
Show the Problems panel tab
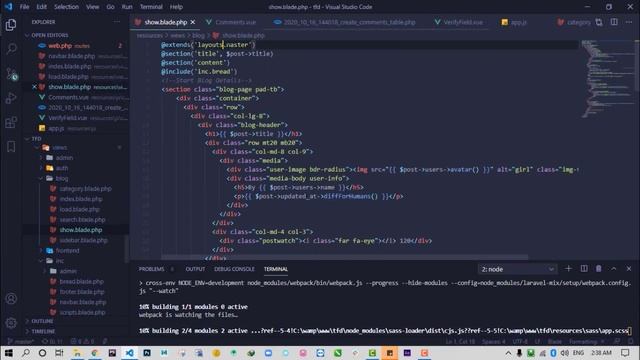coord(151,269)
